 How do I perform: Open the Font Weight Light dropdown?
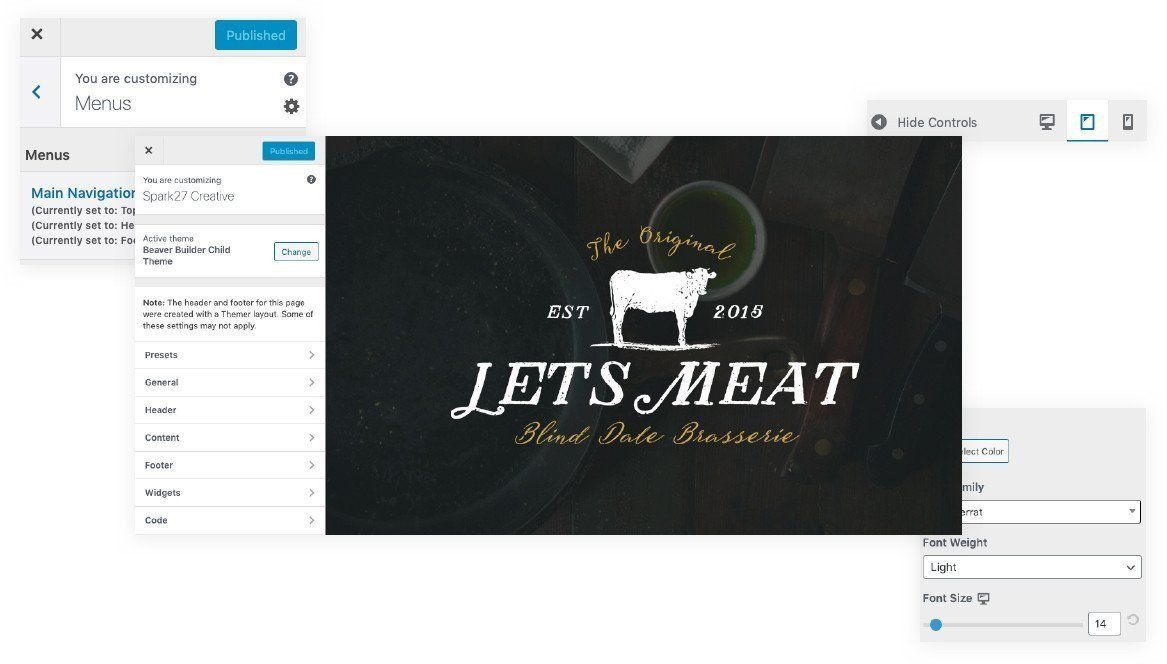(x=1032, y=567)
